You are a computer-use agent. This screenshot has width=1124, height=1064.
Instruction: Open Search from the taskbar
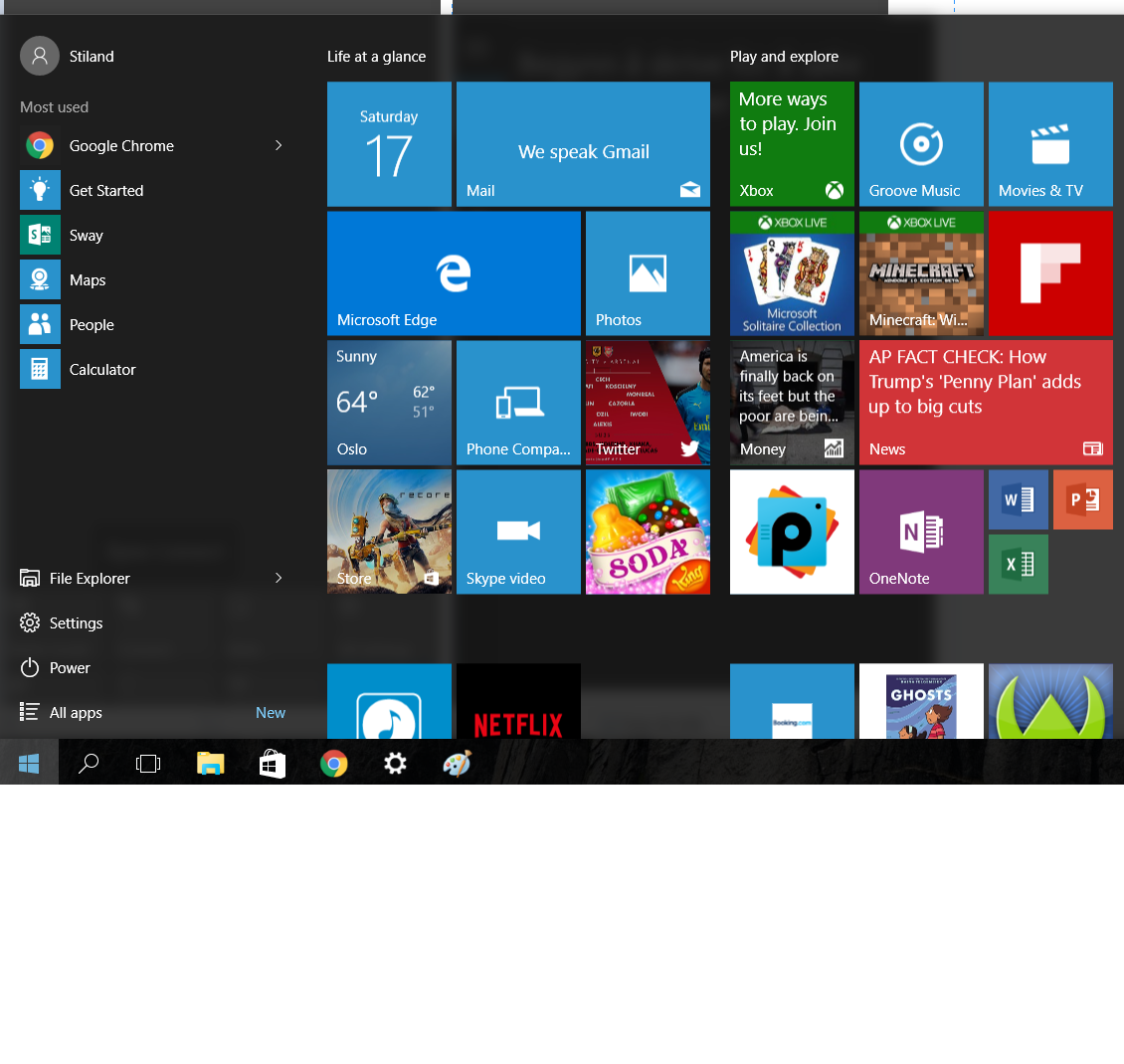(89, 763)
